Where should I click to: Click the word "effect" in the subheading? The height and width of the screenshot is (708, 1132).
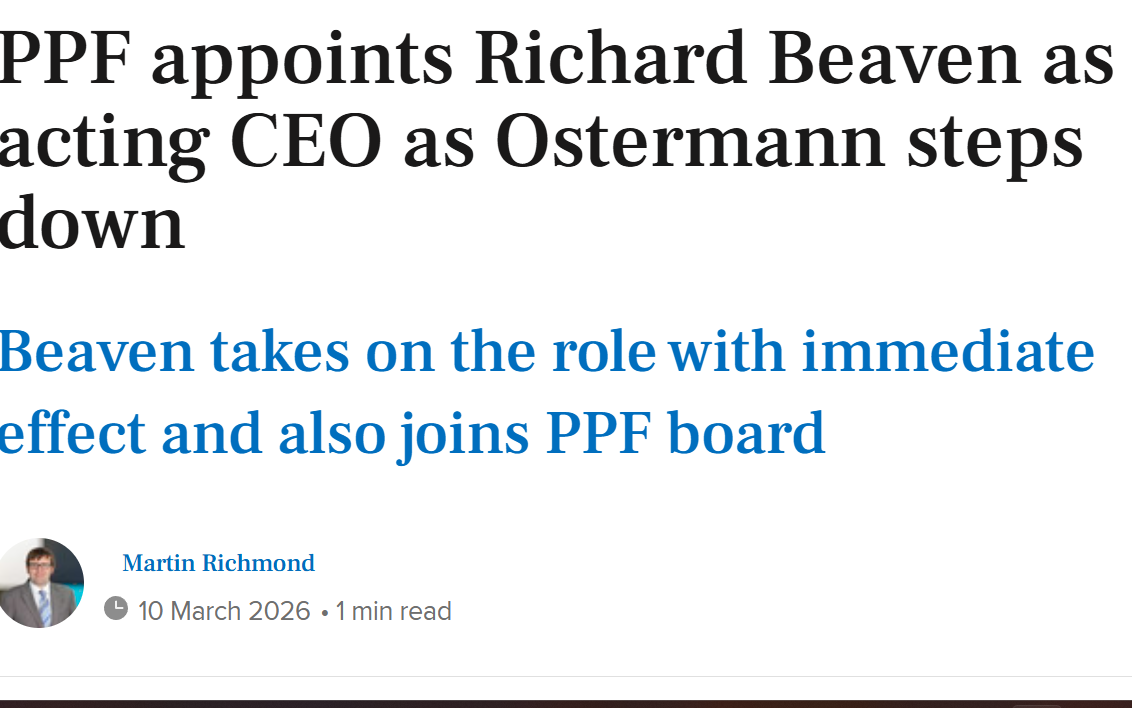click(73, 433)
